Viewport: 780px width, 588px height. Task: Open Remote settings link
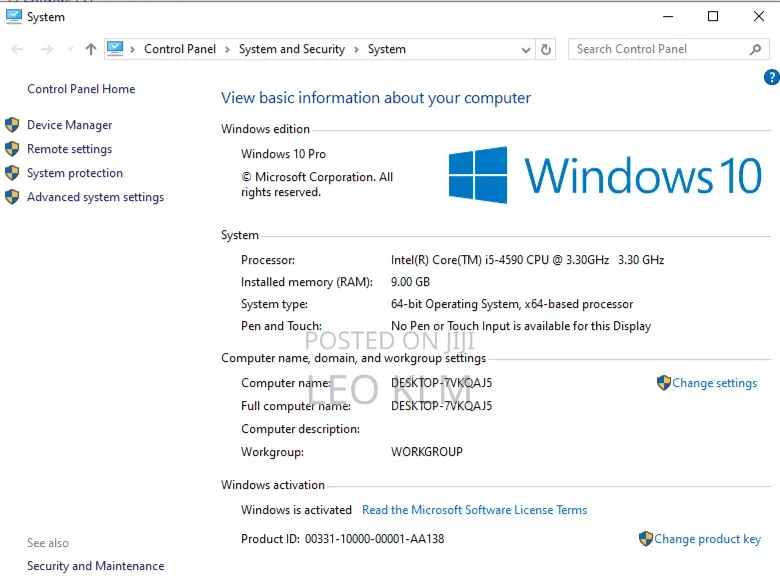point(70,149)
